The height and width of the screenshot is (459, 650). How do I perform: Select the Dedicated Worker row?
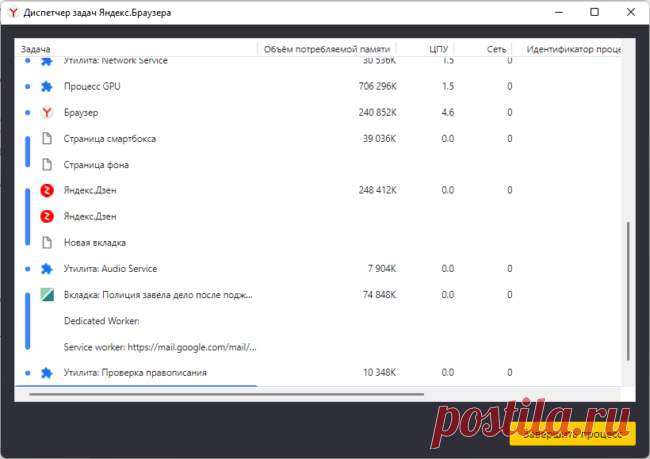[x=318, y=321]
